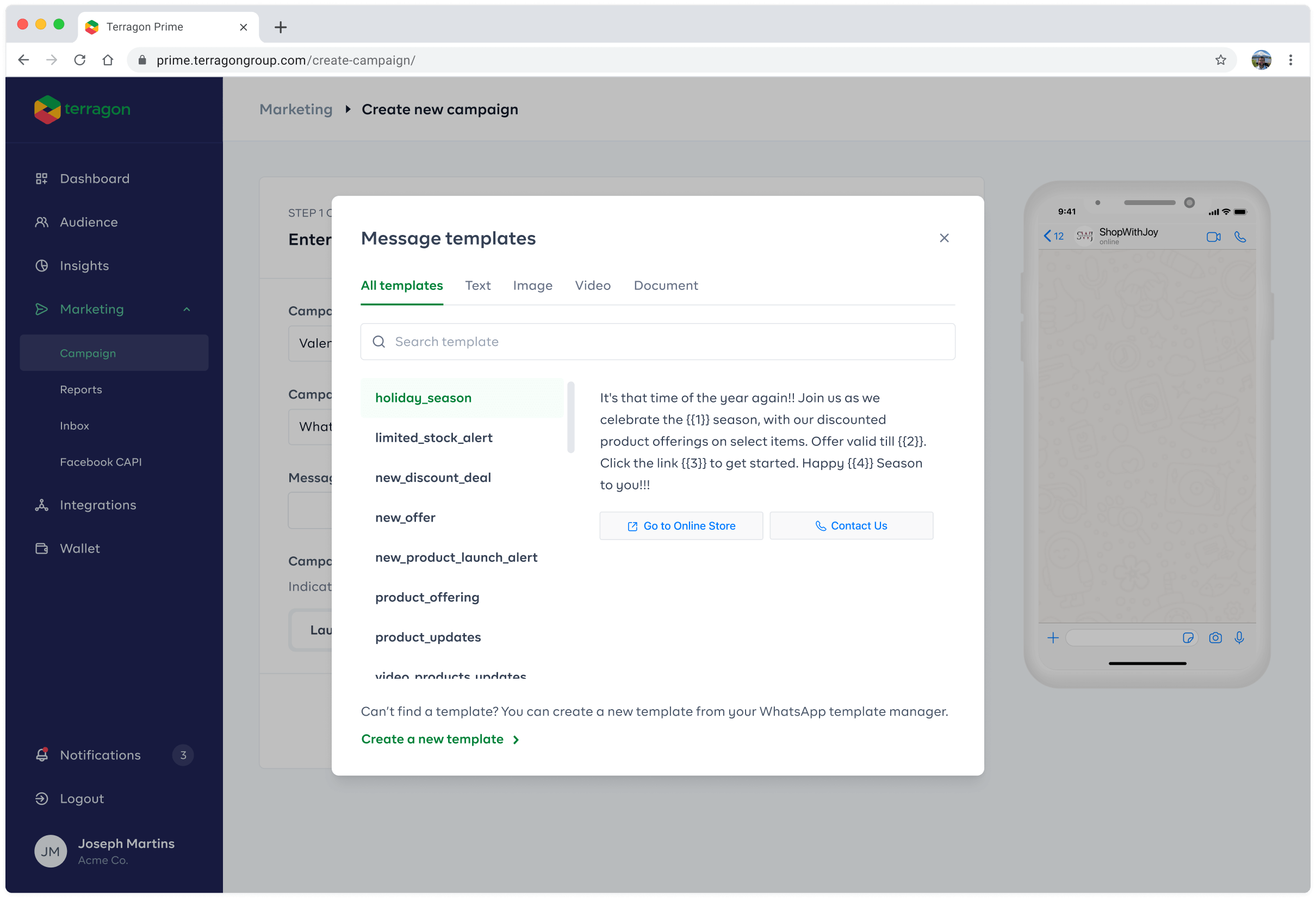Click the back arrow in phone preview header

click(1047, 236)
